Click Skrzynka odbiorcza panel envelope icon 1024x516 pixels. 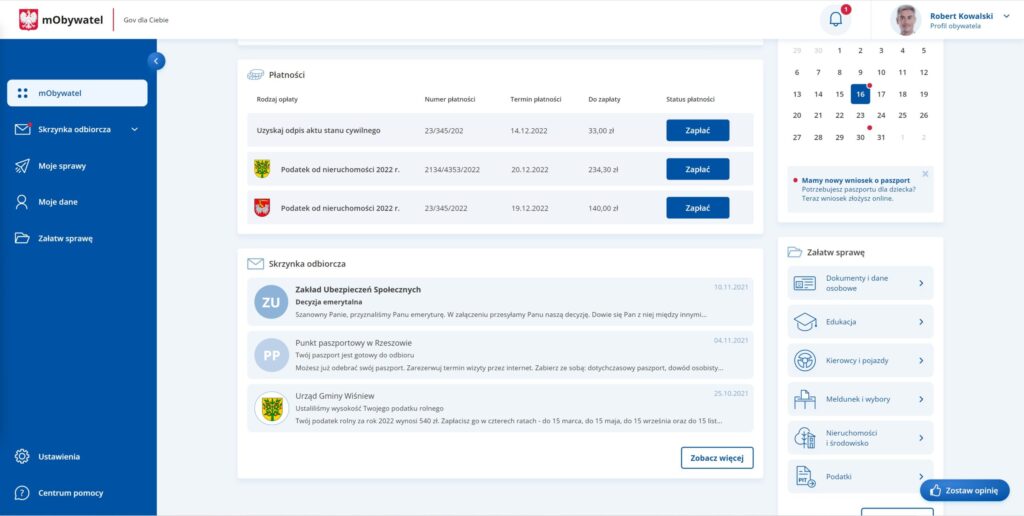tap(255, 264)
